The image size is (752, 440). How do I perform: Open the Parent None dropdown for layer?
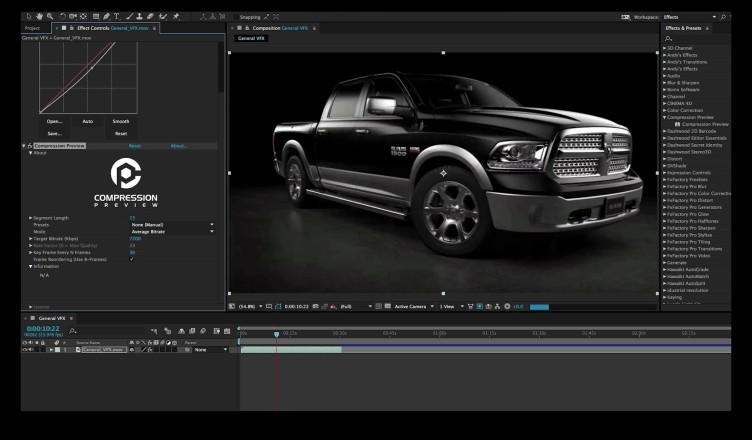211,350
